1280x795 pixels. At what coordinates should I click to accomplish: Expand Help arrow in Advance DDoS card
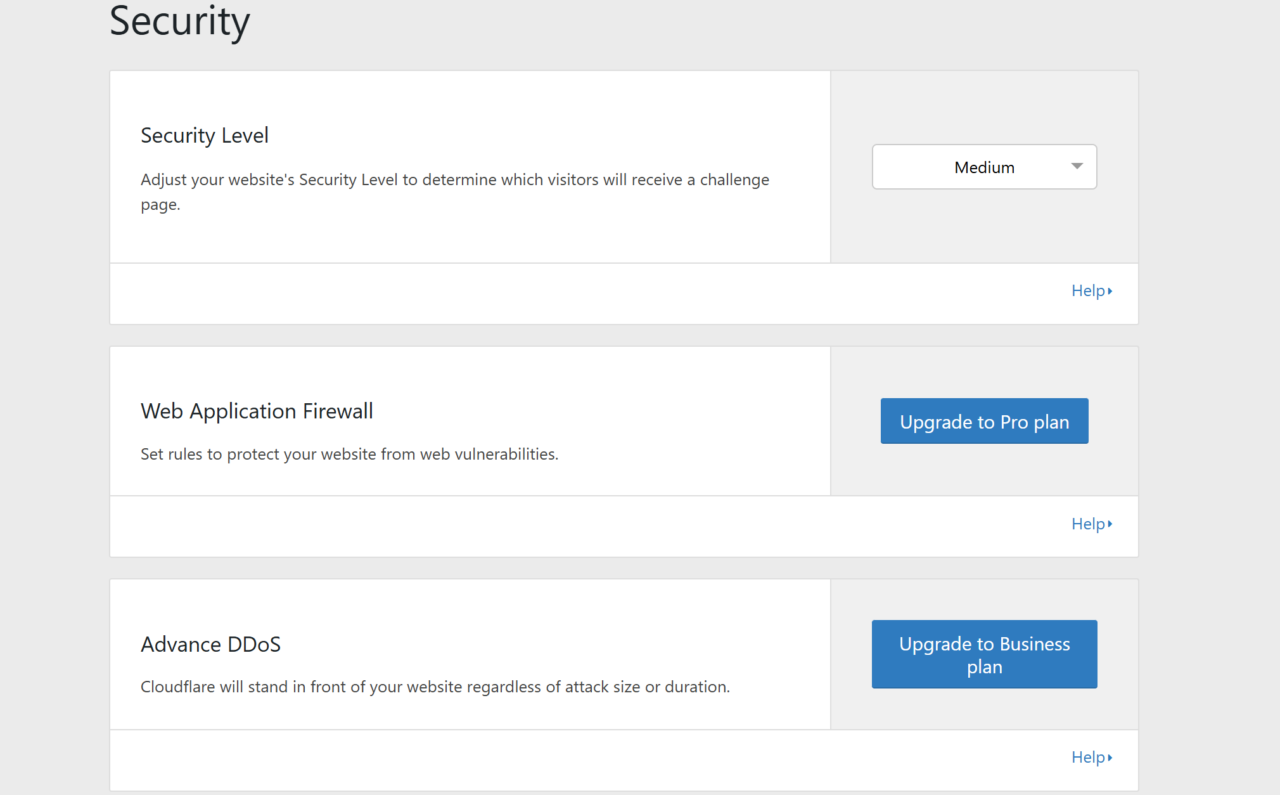click(x=1110, y=758)
